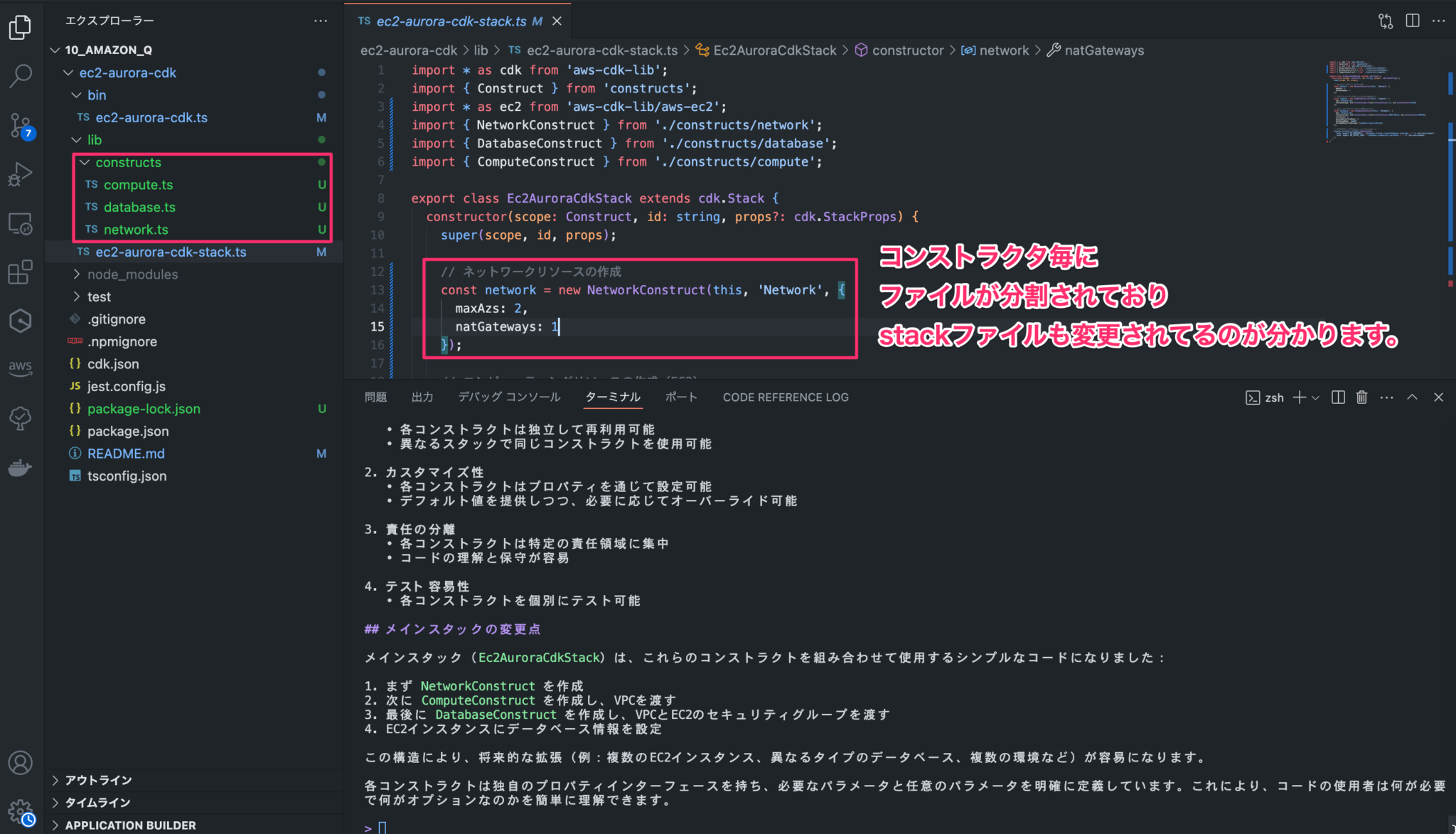Screen dimensions: 1456x834
Task: Open the Extensions view
Action: tap(21, 272)
